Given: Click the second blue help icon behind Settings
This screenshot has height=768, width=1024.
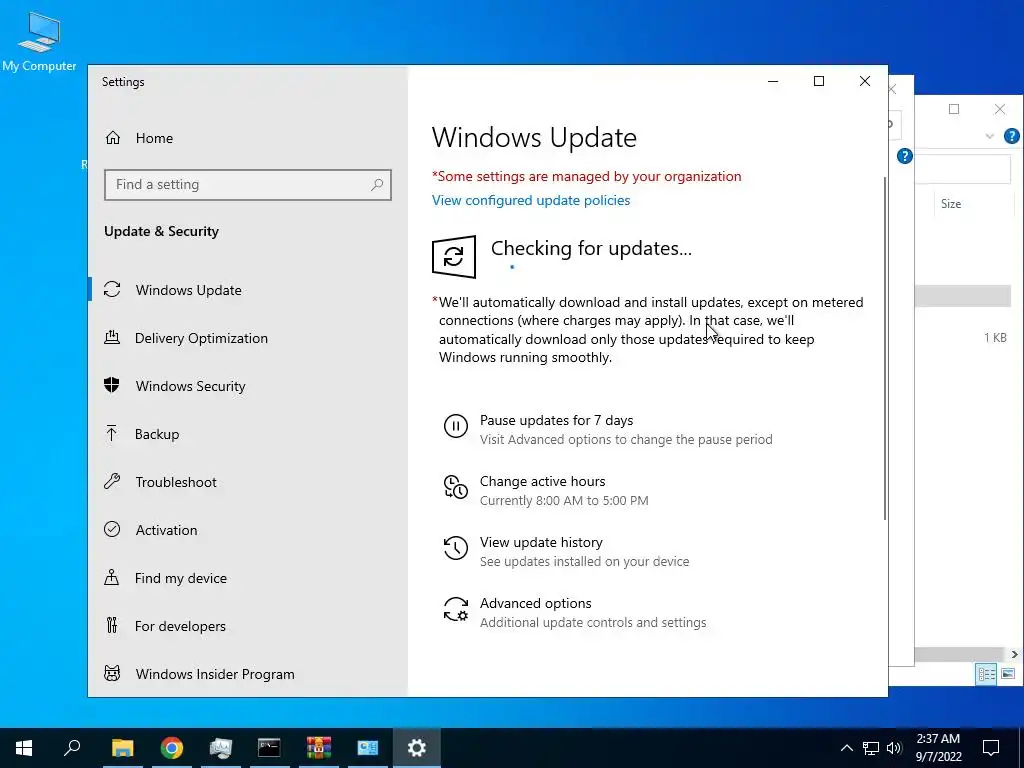Looking at the screenshot, I should pos(904,156).
